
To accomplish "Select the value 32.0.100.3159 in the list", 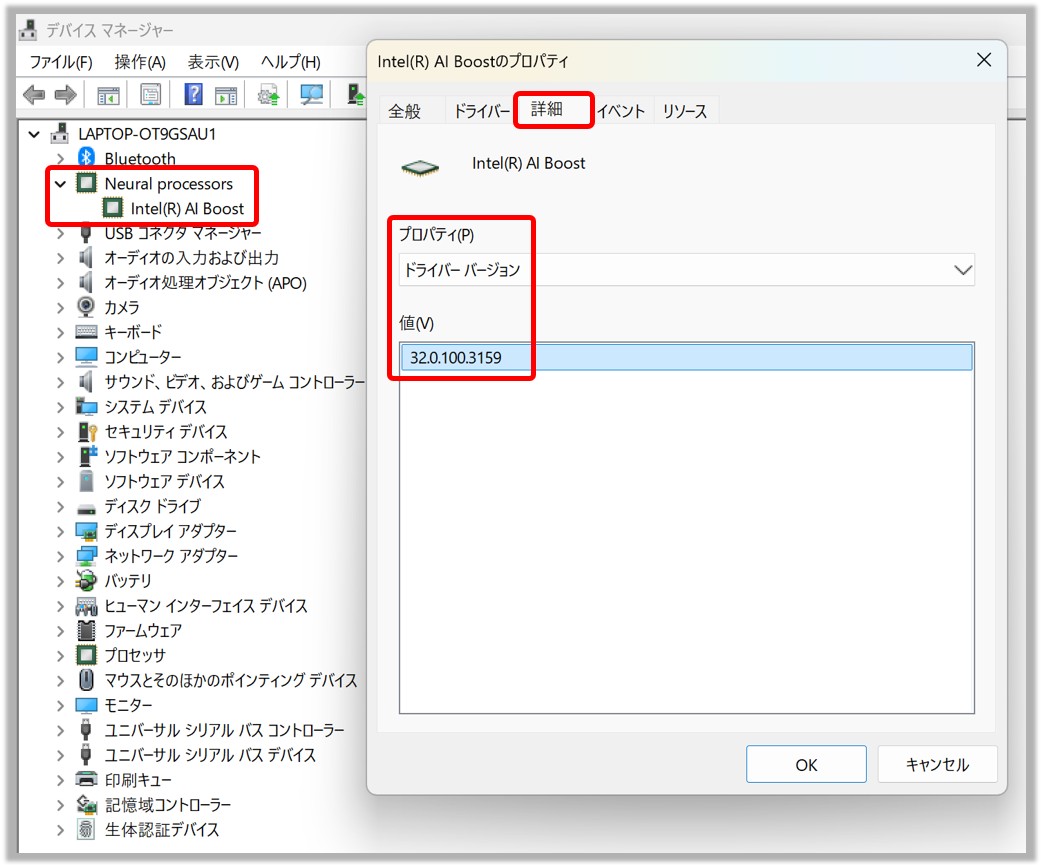I will click(x=686, y=357).
